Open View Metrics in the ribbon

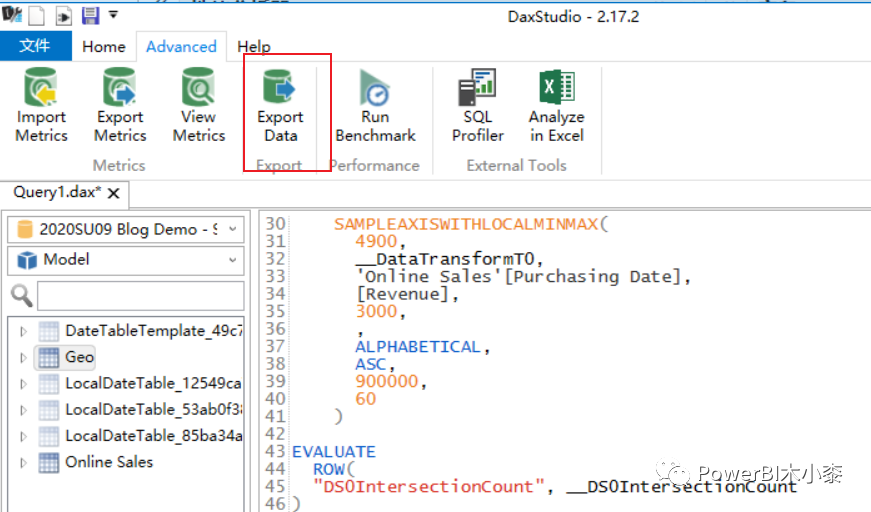click(x=198, y=106)
